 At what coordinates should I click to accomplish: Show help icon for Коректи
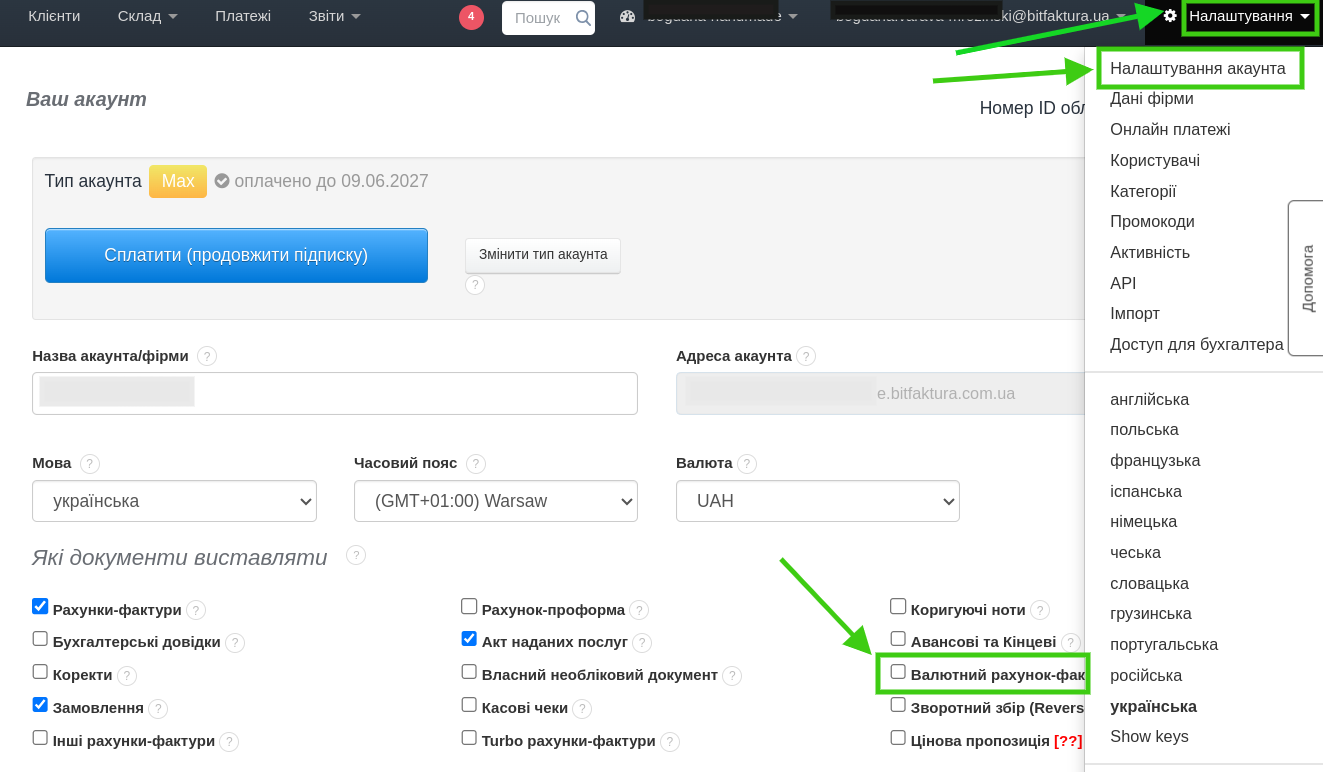click(x=127, y=676)
